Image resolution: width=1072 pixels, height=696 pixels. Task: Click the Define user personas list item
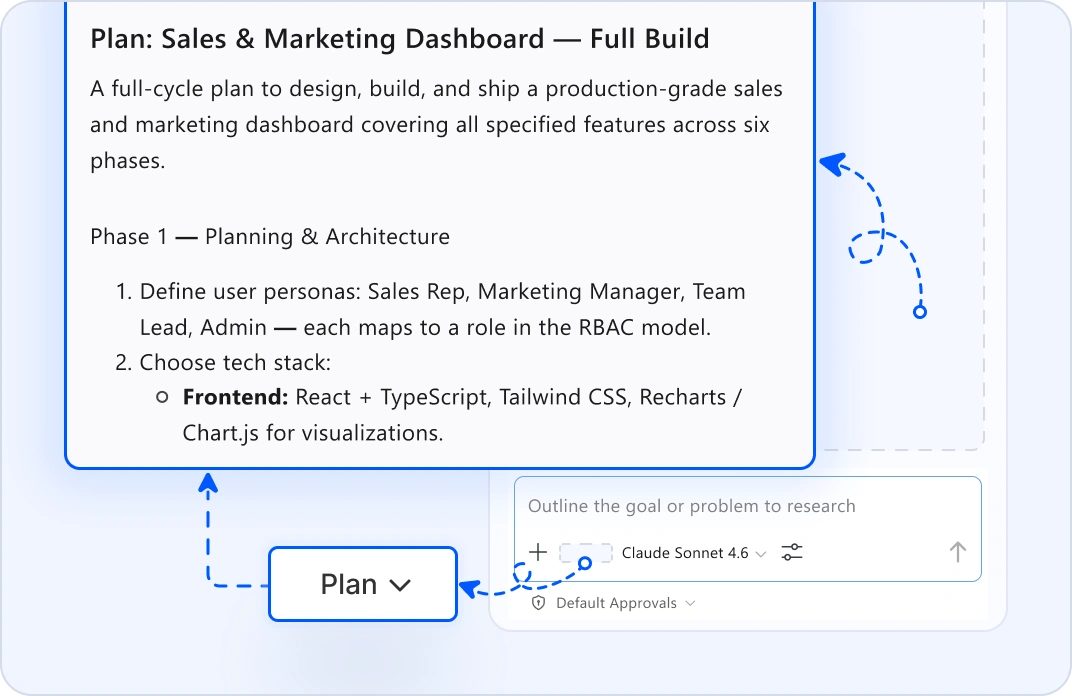[431, 309]
